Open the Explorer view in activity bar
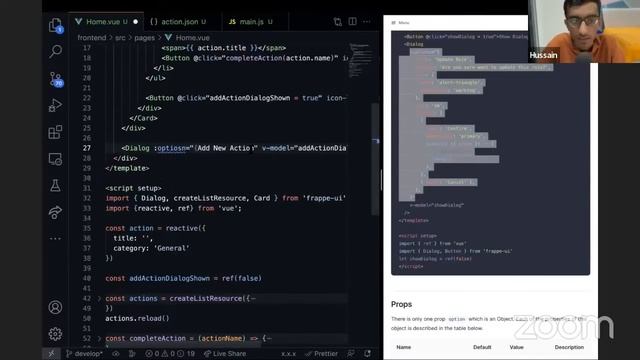 click(x=55, y=25)
